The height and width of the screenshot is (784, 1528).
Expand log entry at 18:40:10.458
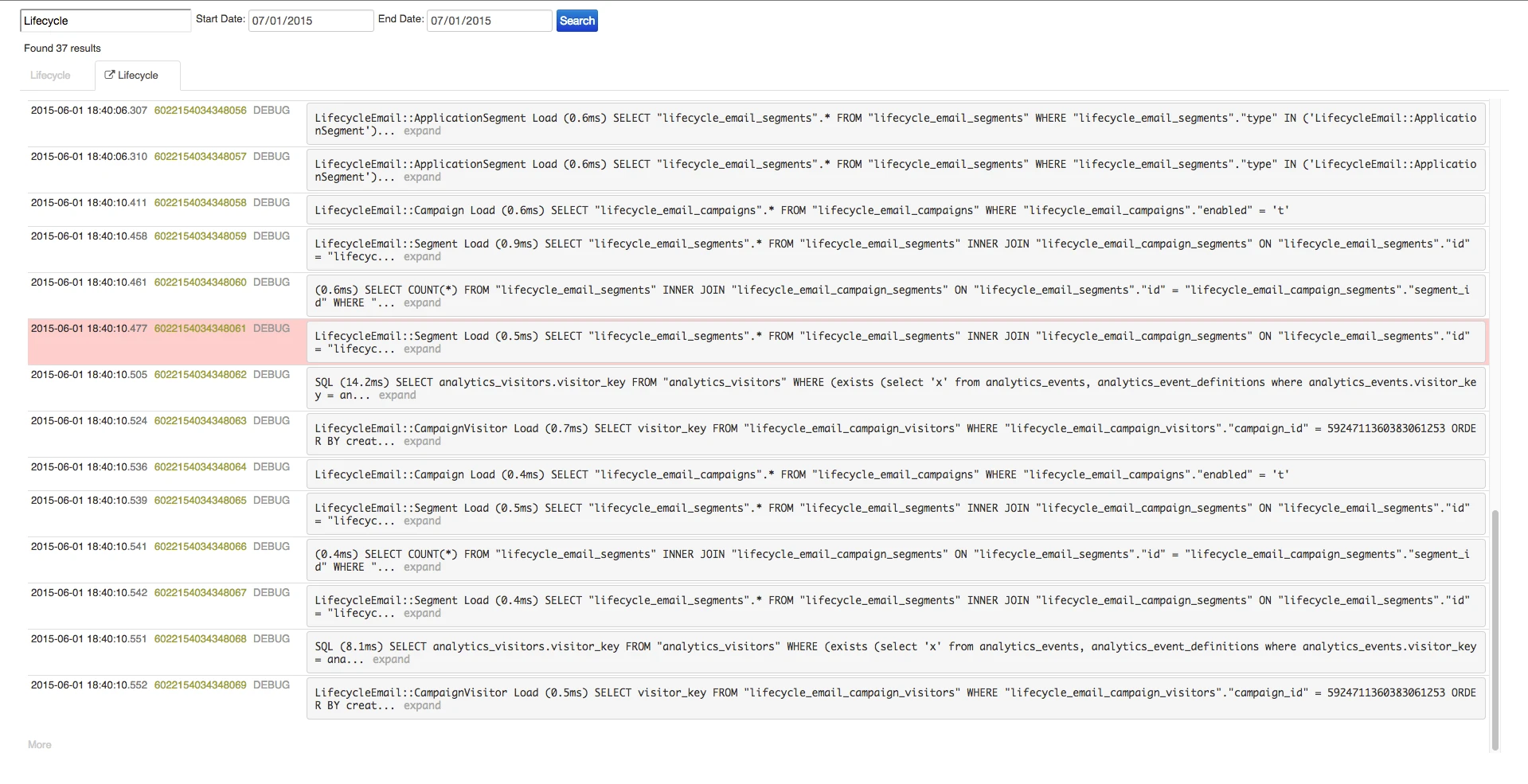click(x=422, y=257)
